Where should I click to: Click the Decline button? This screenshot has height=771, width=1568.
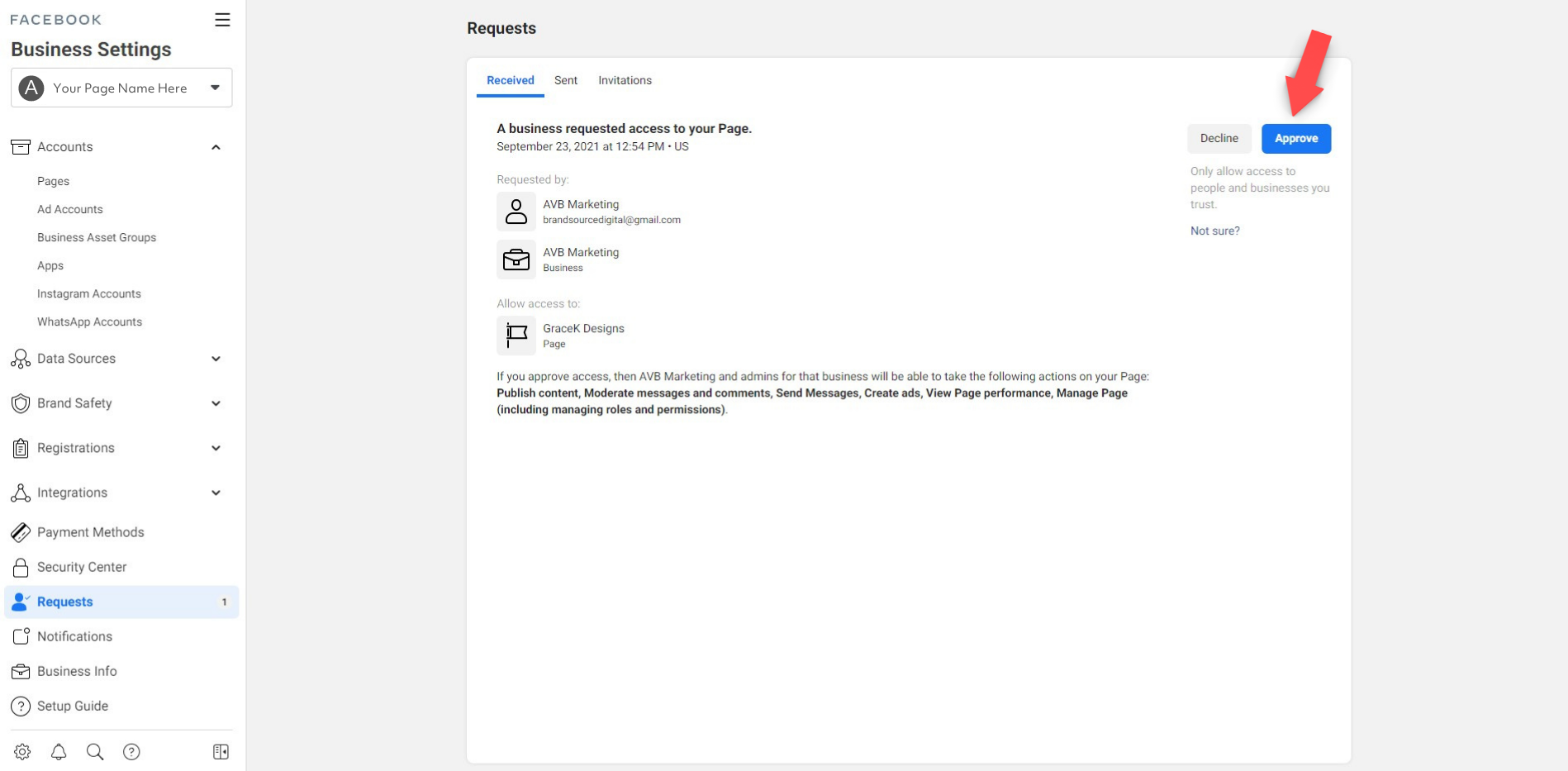click(1219, 138)
